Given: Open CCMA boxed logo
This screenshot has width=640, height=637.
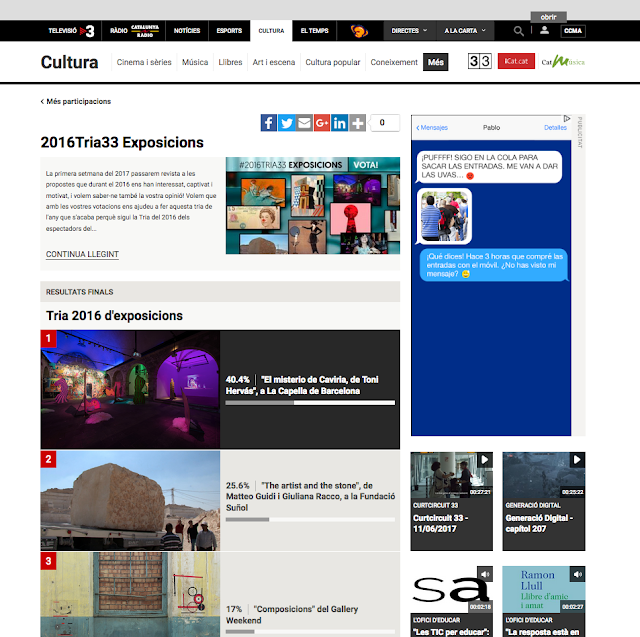Looking at the screenshot, I should 573,31.
